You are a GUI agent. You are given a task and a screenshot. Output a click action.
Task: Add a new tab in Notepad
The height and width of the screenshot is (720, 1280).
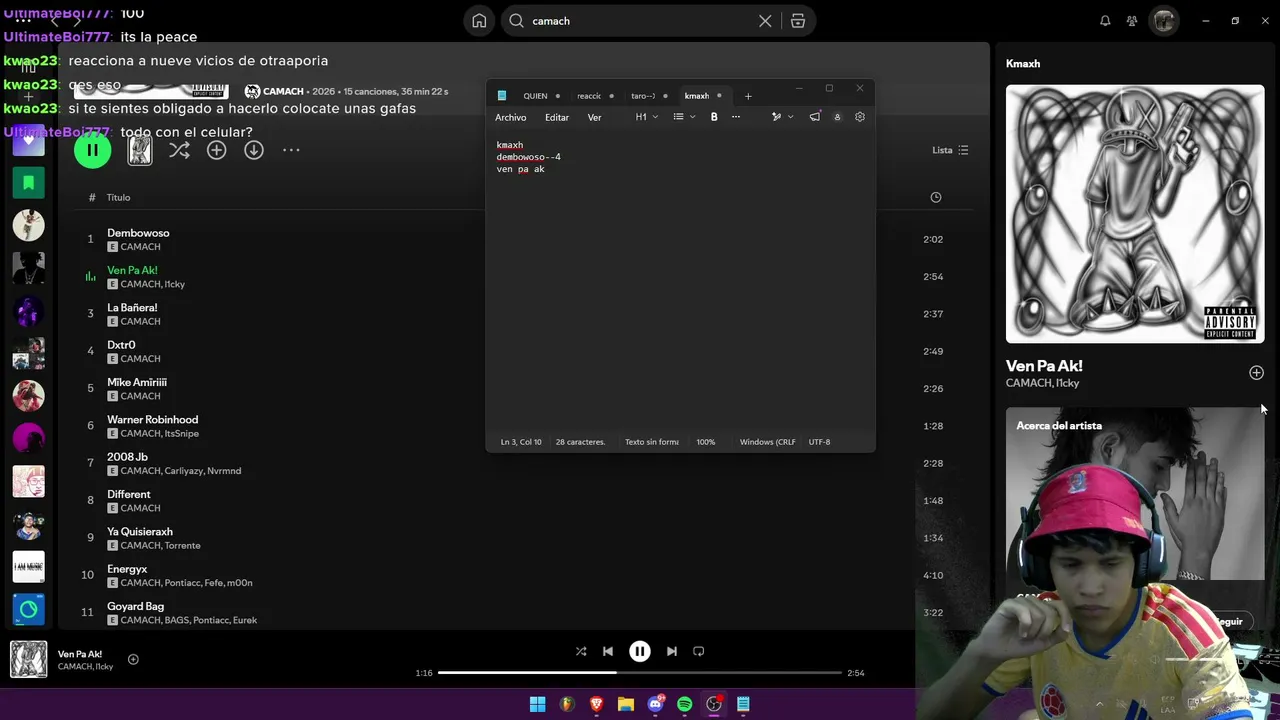click(748, 96)
